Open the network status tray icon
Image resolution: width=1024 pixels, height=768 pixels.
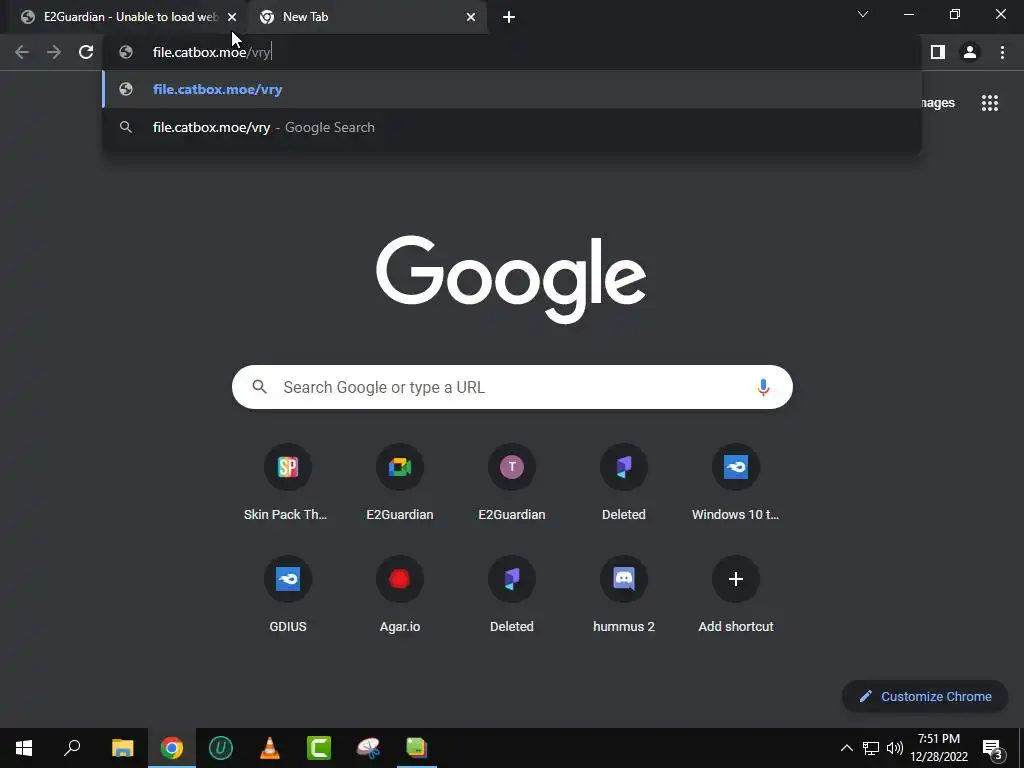coord(871,748)
